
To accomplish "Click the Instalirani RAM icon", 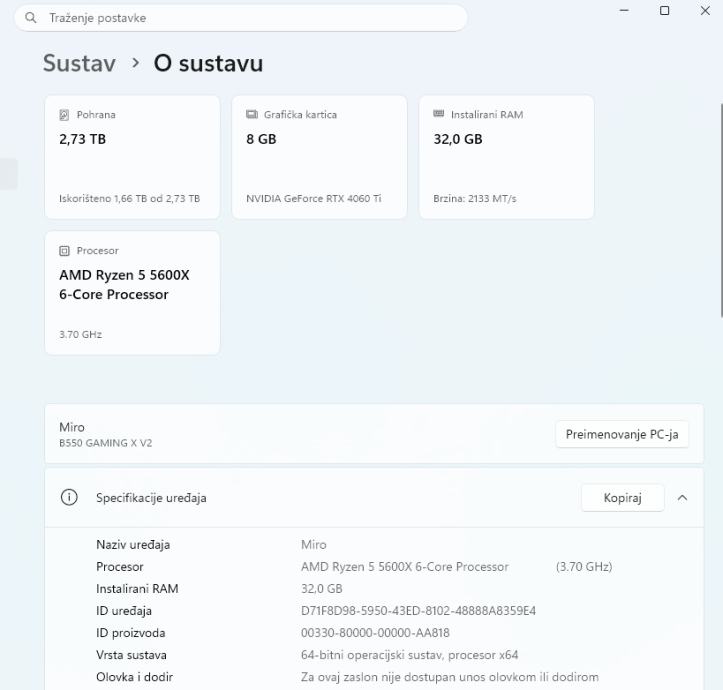I will [x=439, y=115].
